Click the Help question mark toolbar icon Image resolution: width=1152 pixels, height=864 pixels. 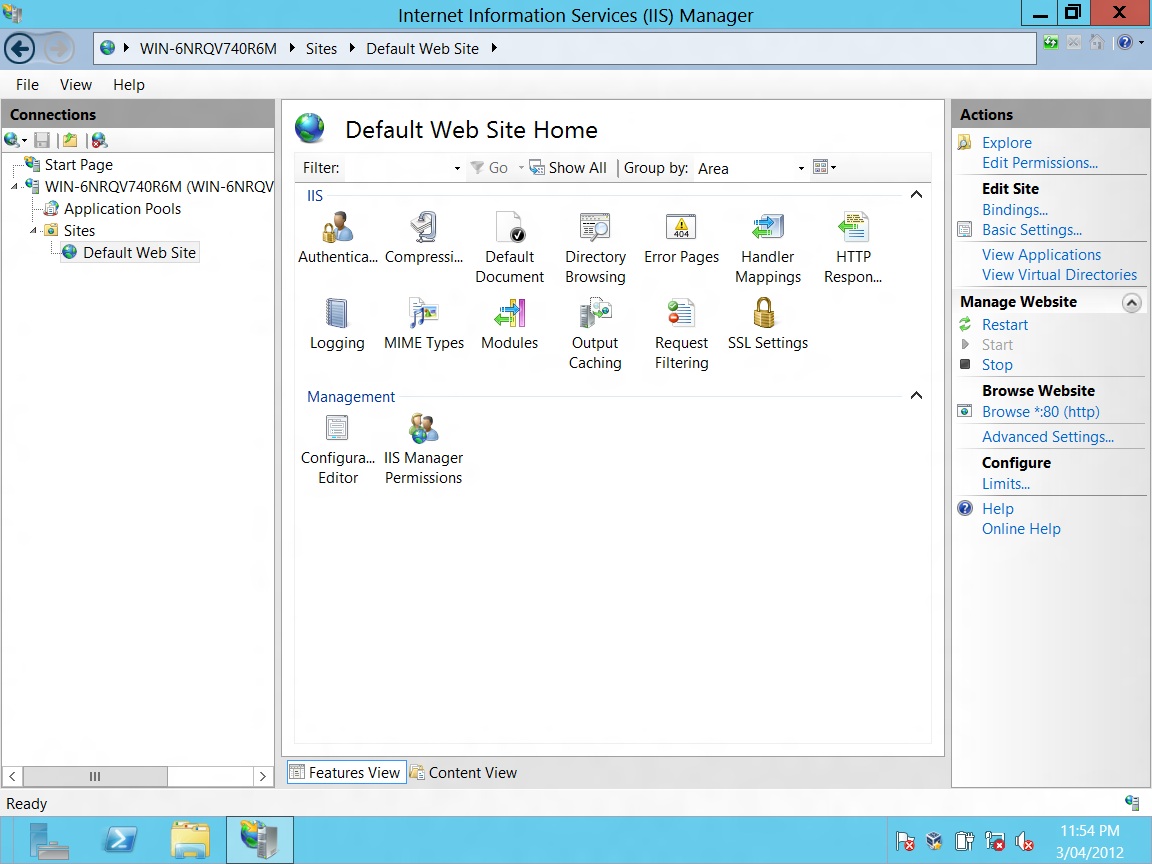coord(1125,43)
